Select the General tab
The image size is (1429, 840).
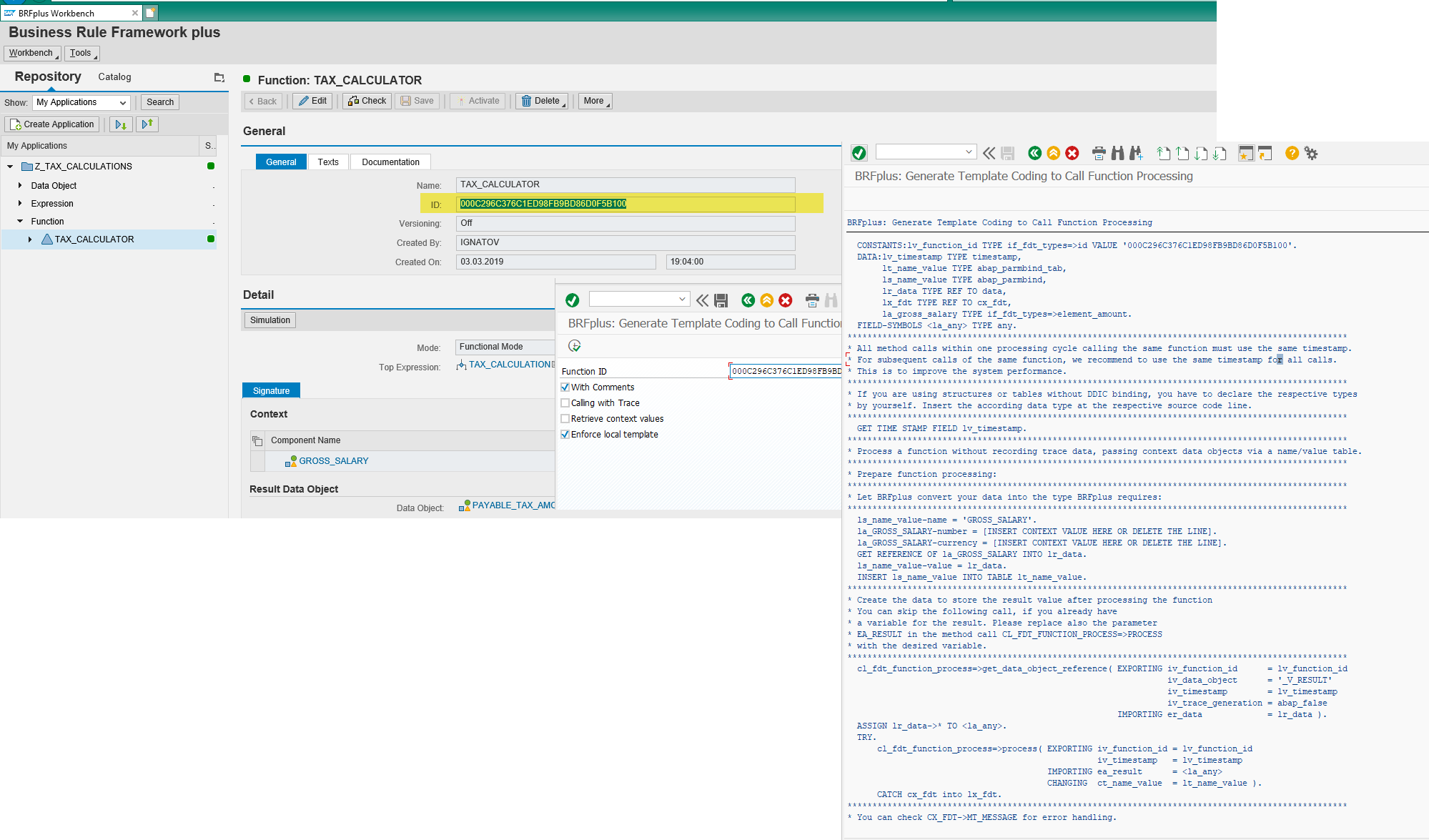(x=281, y=162)
